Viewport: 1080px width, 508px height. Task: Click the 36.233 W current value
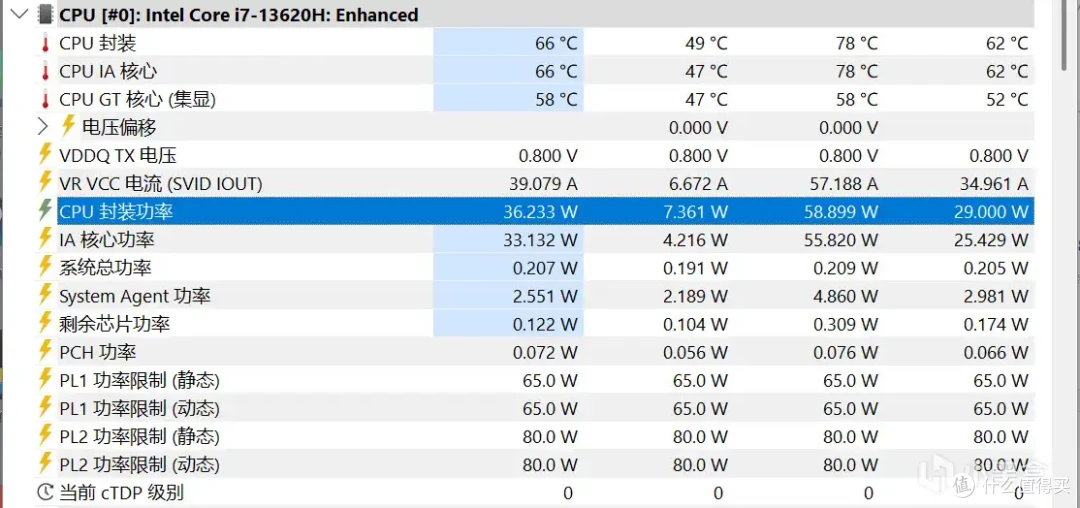[541, 212]
